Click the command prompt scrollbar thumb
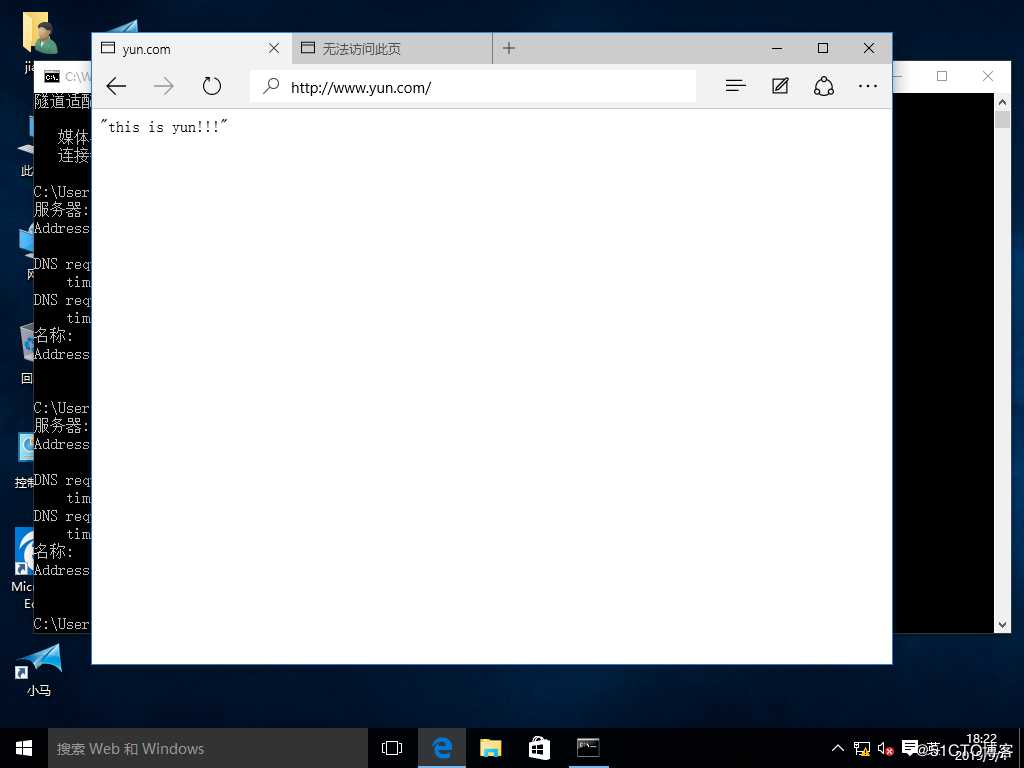 tap(1002, 120)
